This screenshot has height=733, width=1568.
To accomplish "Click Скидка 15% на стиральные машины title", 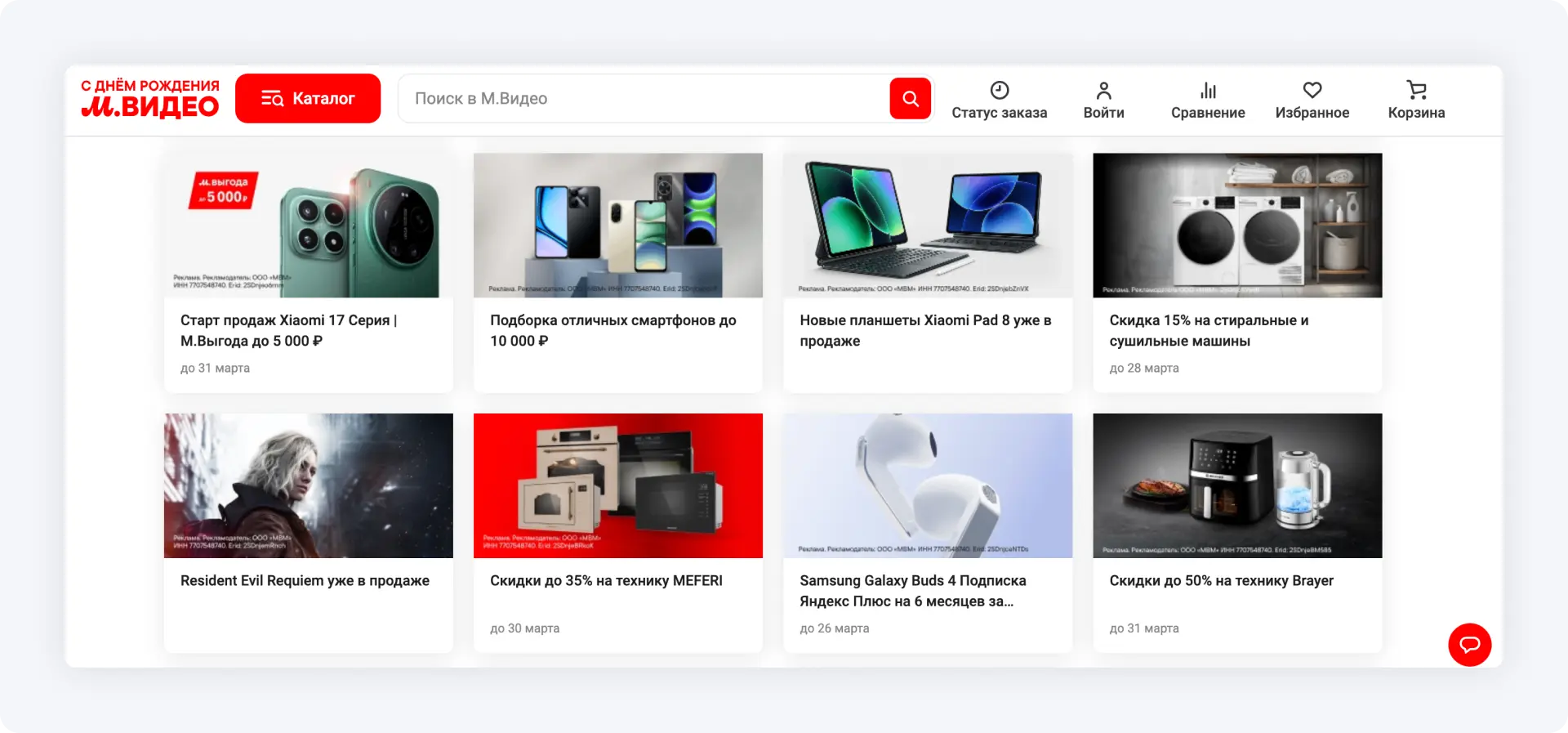I will click(1209, 330).
